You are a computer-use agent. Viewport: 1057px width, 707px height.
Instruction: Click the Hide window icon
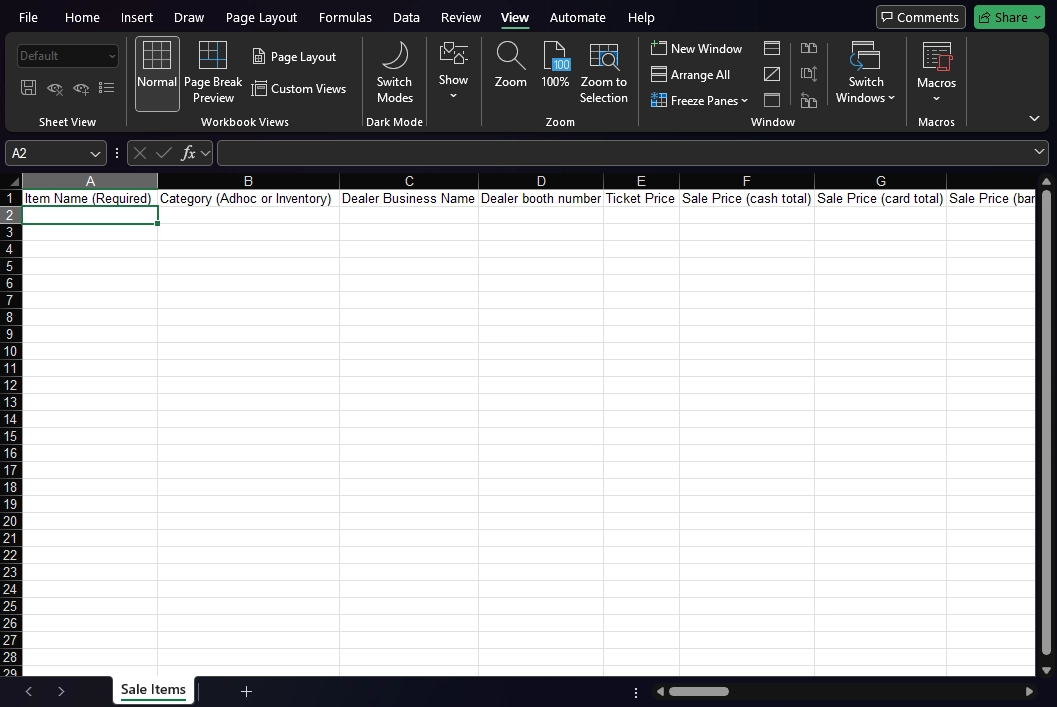point(772,74)
